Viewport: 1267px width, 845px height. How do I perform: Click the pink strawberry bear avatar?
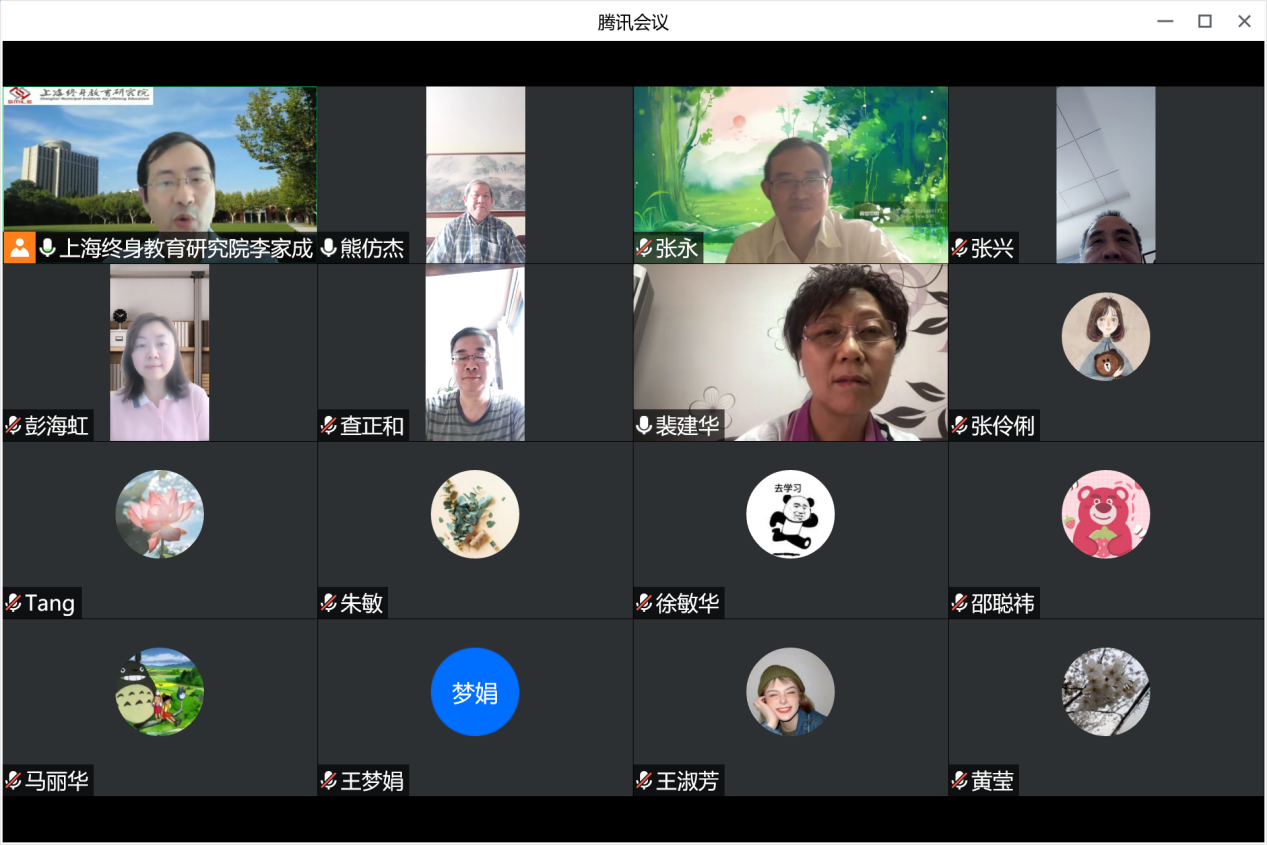1105,514
